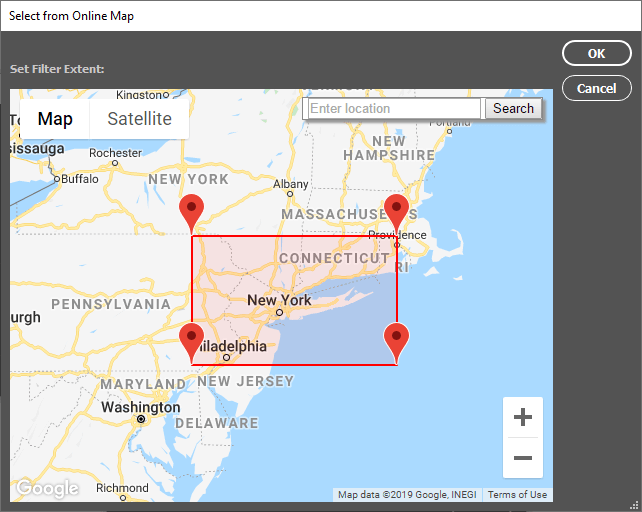
Task: Switch to the Satellite view tab
Action: pyautogui.click(x=139, y=119)
